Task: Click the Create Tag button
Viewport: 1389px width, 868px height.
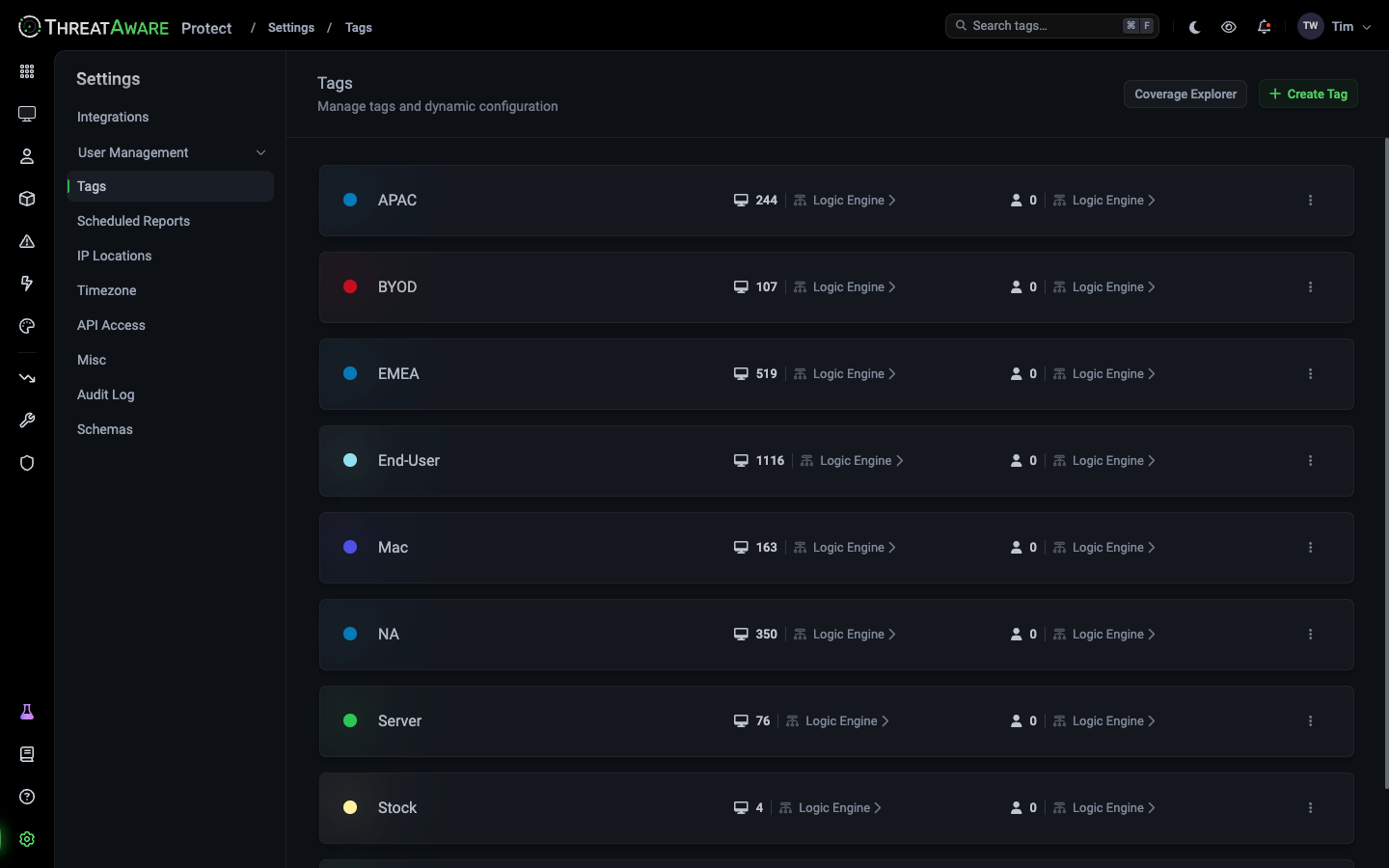Action: 1308,94
